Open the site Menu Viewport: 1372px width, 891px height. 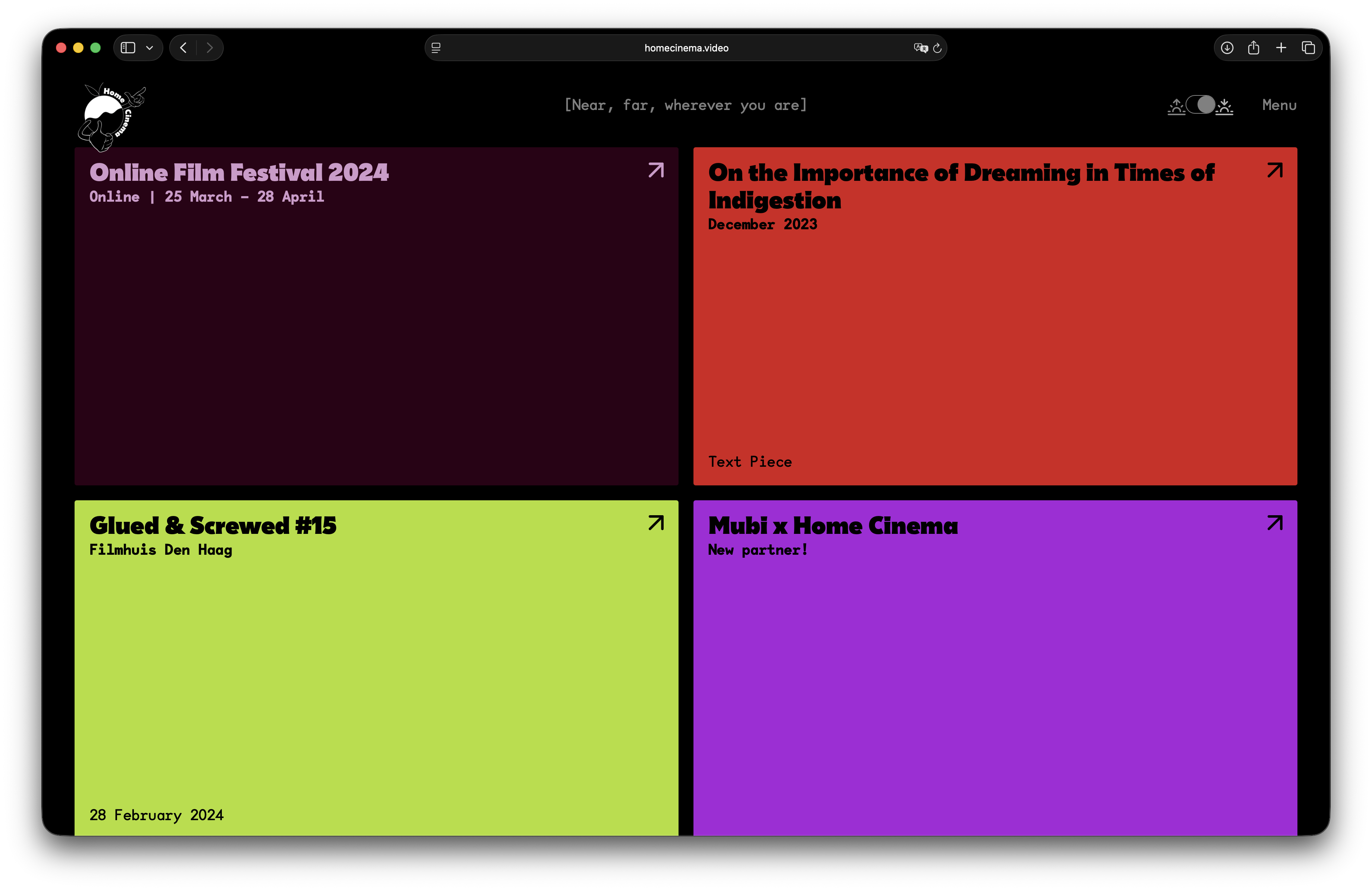[x=1279, y=105]
